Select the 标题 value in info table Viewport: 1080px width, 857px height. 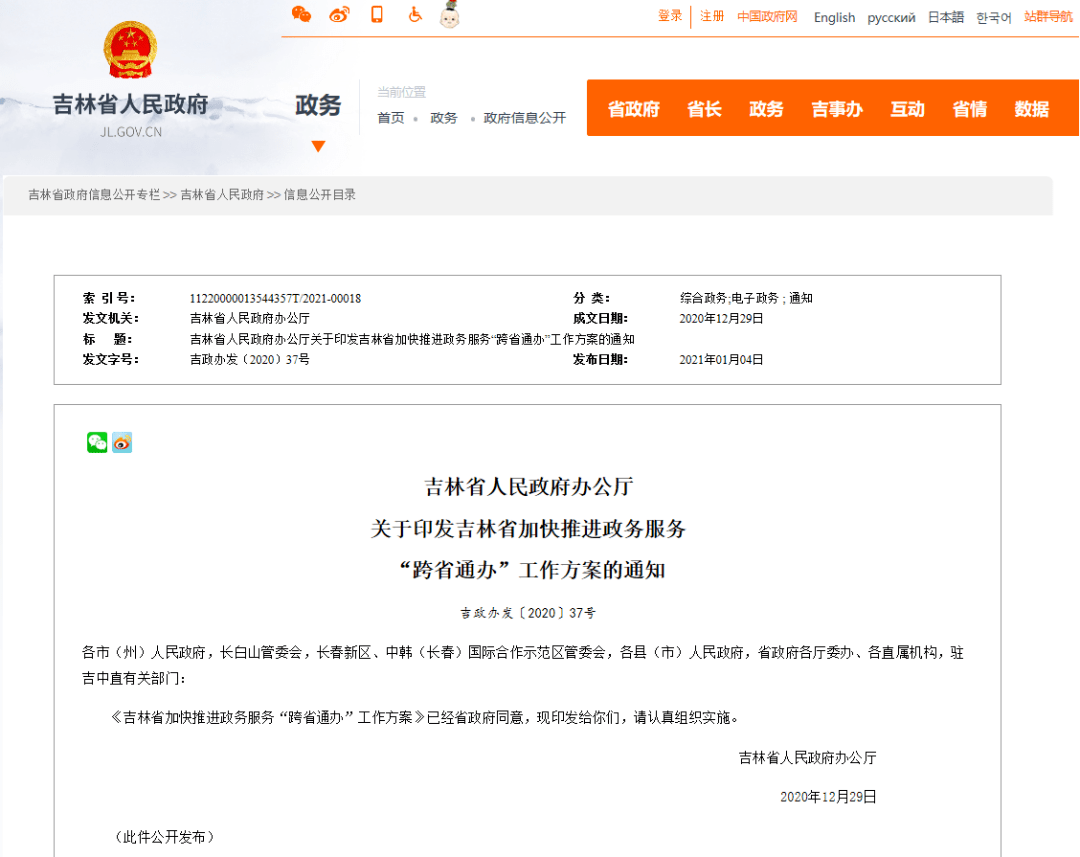coord(412,339)
